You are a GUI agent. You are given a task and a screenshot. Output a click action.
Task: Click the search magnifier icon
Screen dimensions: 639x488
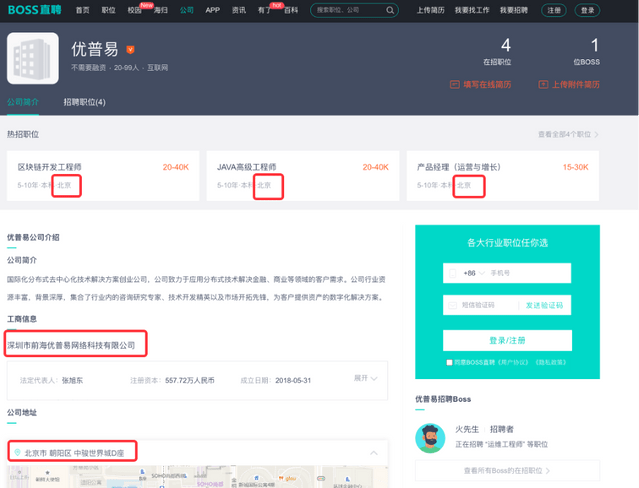[x=390, y=10]
